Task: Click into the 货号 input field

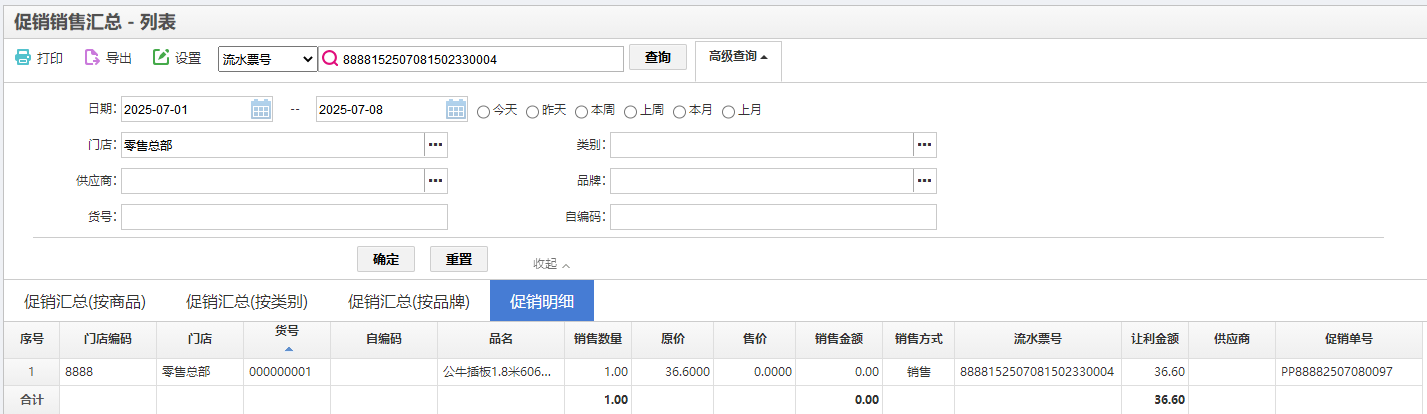Action: (284, 217)
